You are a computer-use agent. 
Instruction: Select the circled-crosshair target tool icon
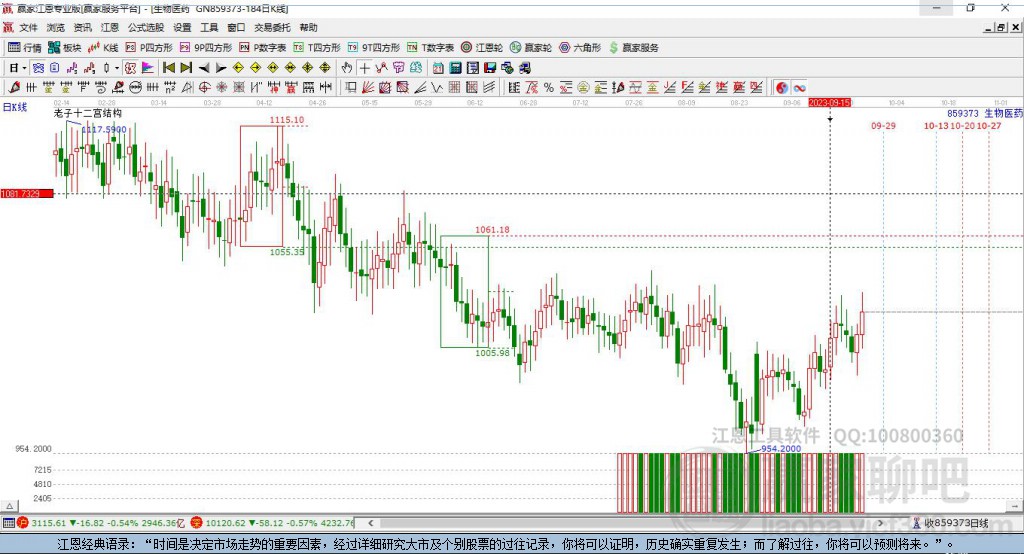[204, 88]
